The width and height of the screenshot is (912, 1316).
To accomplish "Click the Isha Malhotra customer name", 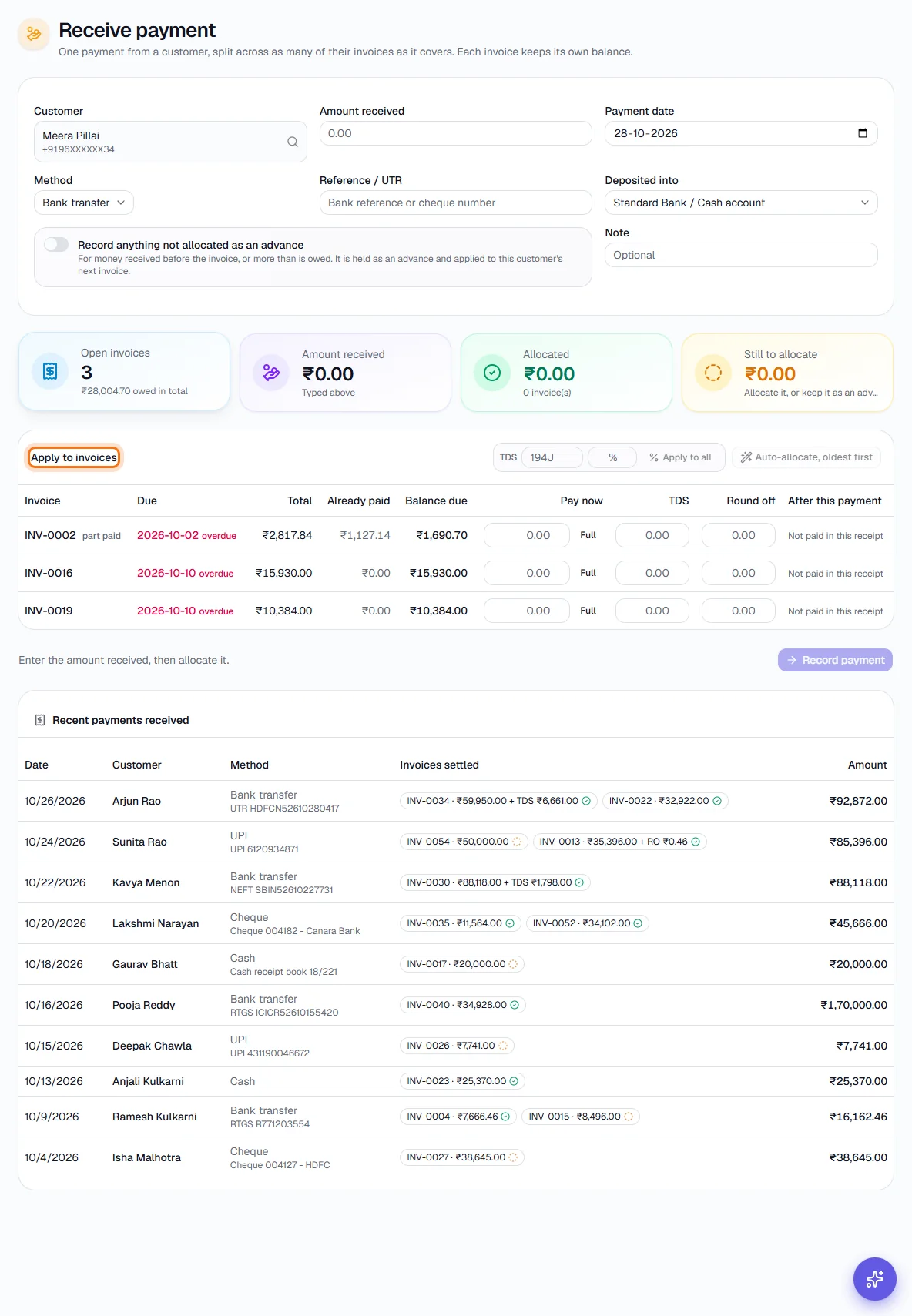I will (x=146, y=1157).
